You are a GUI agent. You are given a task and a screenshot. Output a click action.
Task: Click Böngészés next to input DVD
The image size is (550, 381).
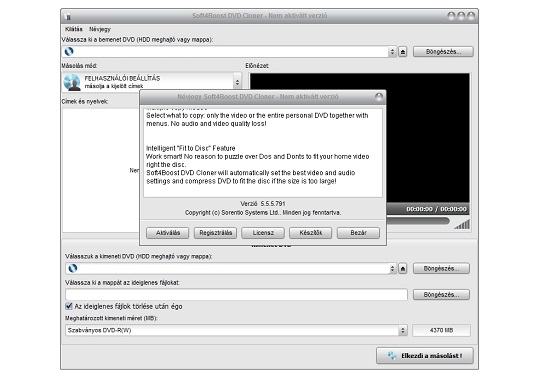tap(443, 52)
